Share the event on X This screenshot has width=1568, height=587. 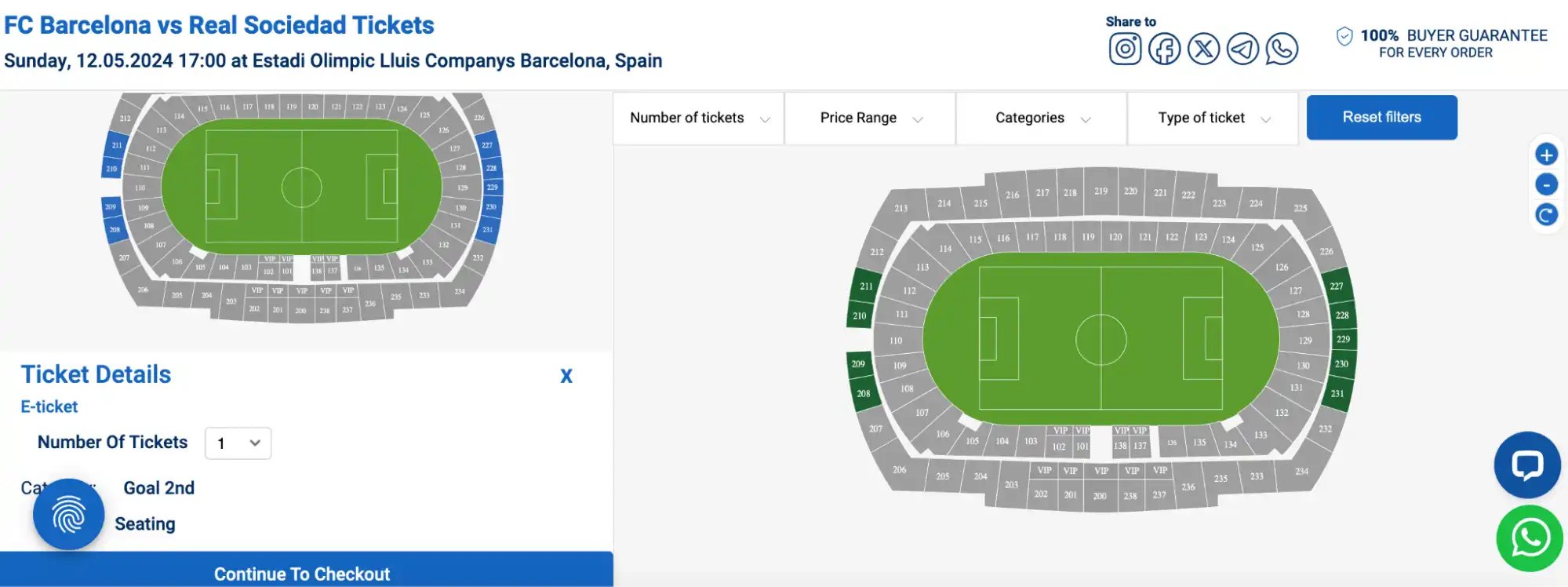click(1202, 48)
